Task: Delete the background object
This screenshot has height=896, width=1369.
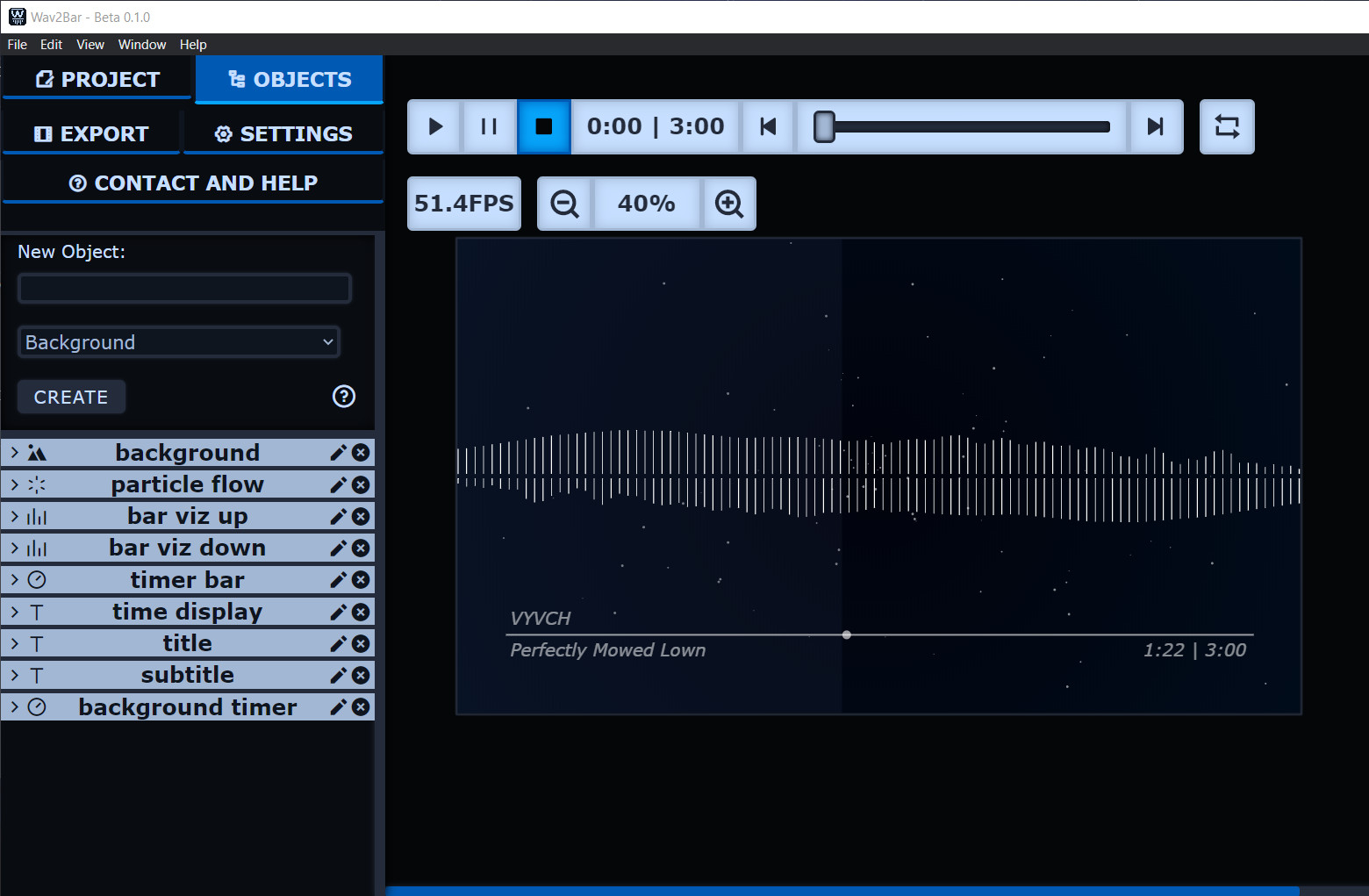Action: point(361,453)
